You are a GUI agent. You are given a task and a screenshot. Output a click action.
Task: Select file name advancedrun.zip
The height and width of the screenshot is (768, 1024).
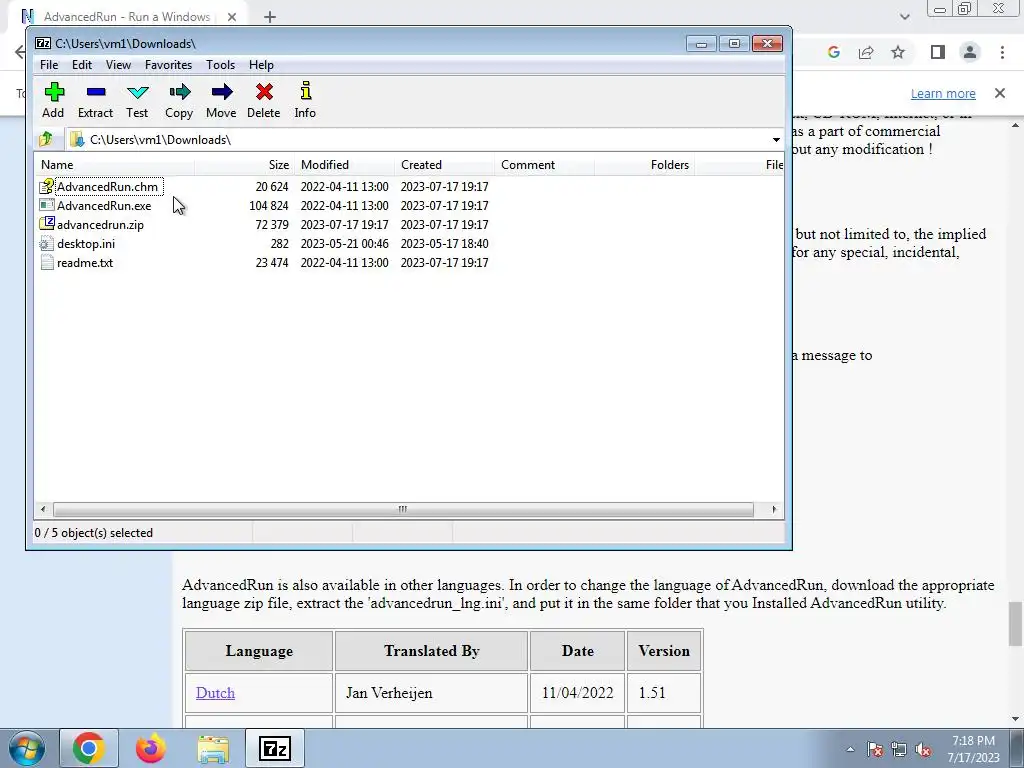(x=101, y=225)
